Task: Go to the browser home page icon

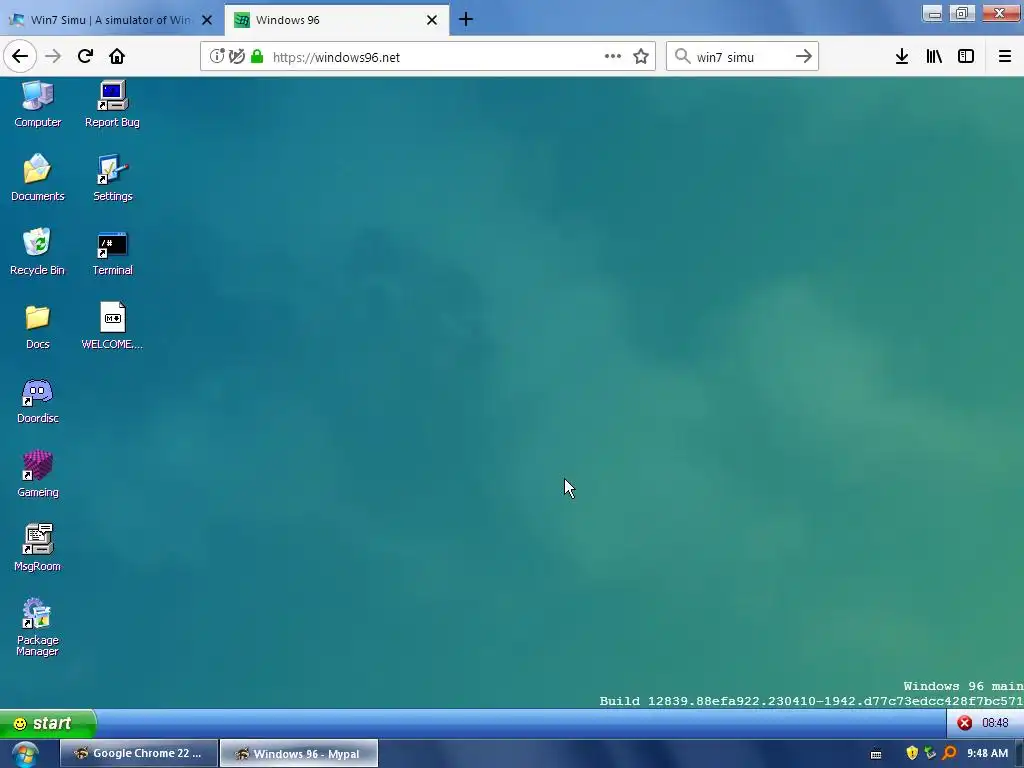Action: tap(117, 56)
